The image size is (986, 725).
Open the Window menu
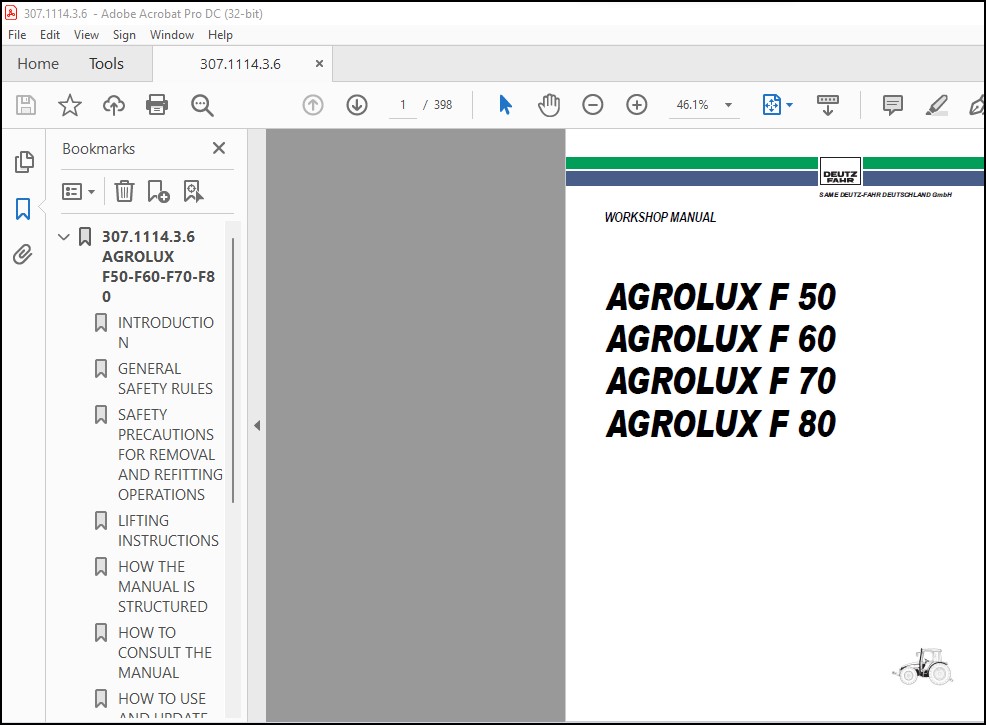click(172, 35)
